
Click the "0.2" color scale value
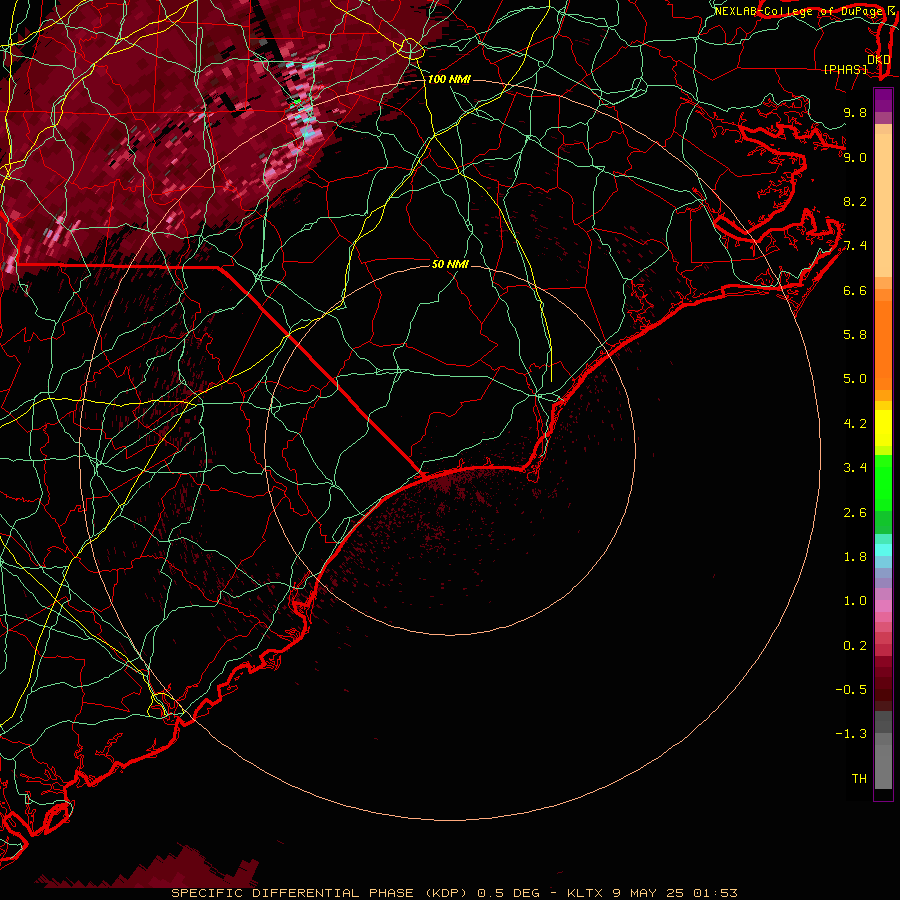click(855, 646)
